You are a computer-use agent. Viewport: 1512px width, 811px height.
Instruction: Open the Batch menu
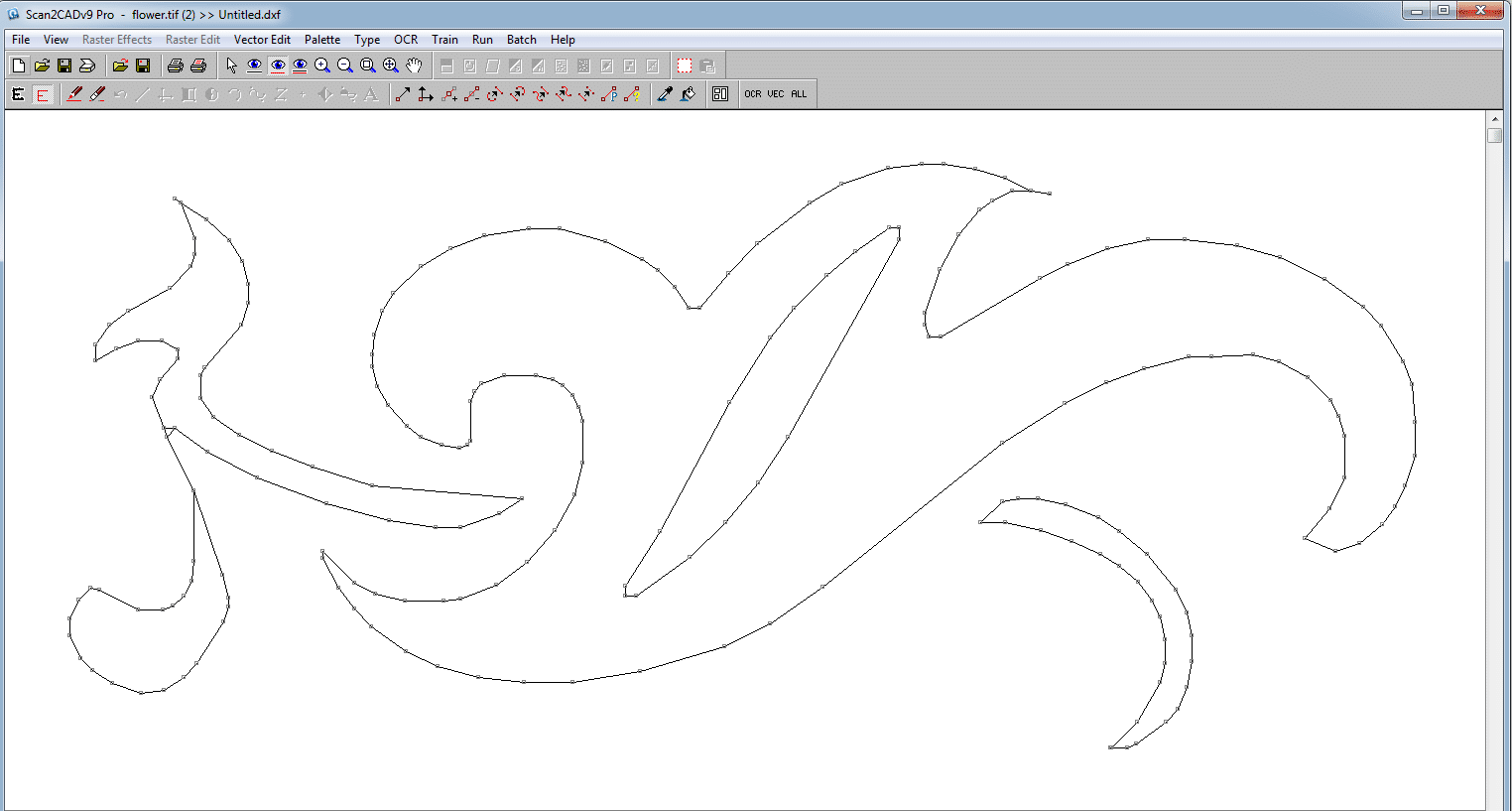(521, 40)
